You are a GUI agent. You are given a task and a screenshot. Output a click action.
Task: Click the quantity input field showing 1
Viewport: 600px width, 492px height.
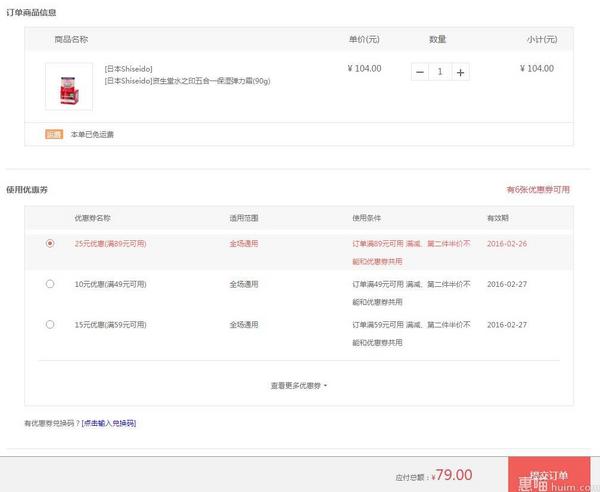click(x=440, y=72)
